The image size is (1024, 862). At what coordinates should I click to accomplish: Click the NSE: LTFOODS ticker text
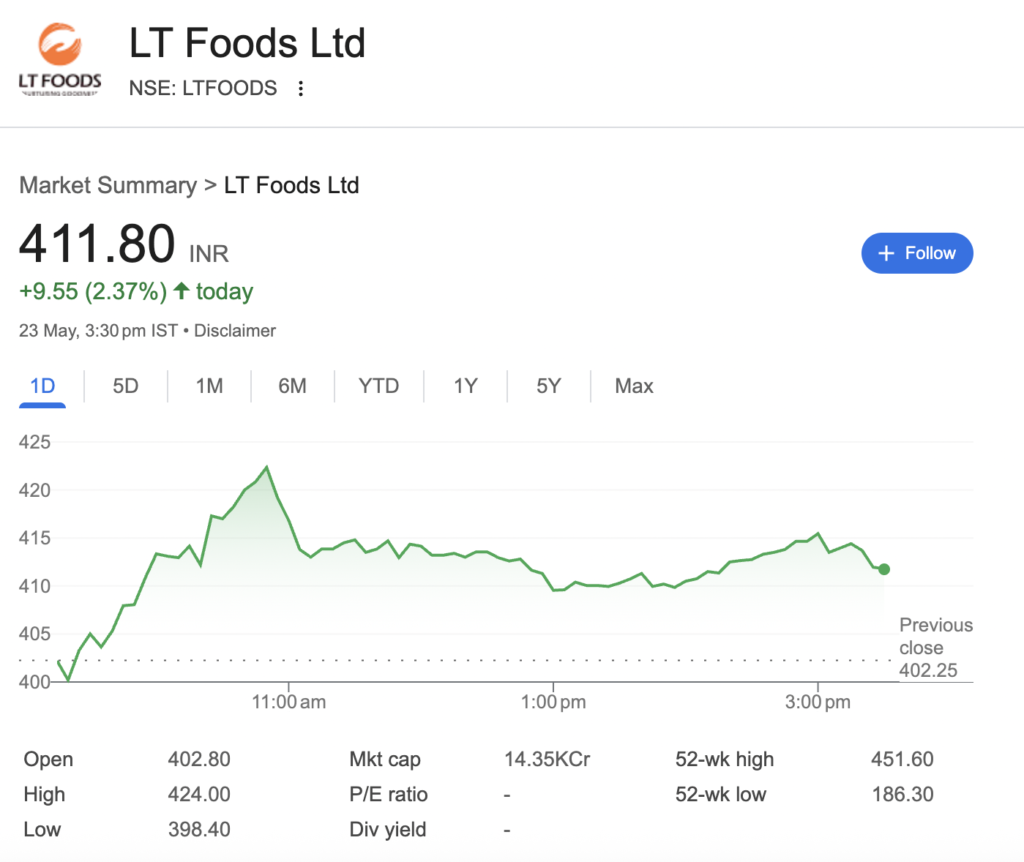202,88
